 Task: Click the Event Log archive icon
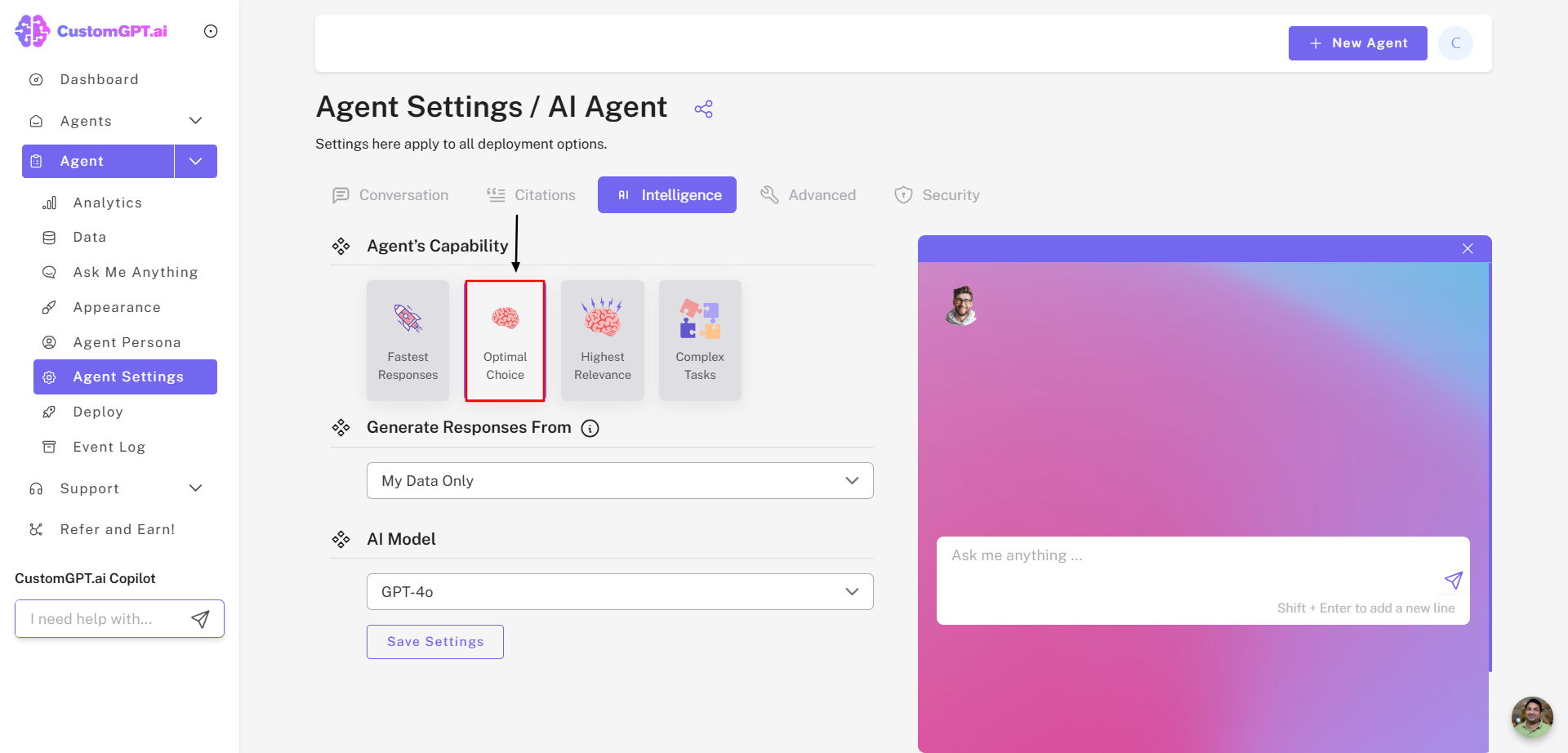(49, 447)
